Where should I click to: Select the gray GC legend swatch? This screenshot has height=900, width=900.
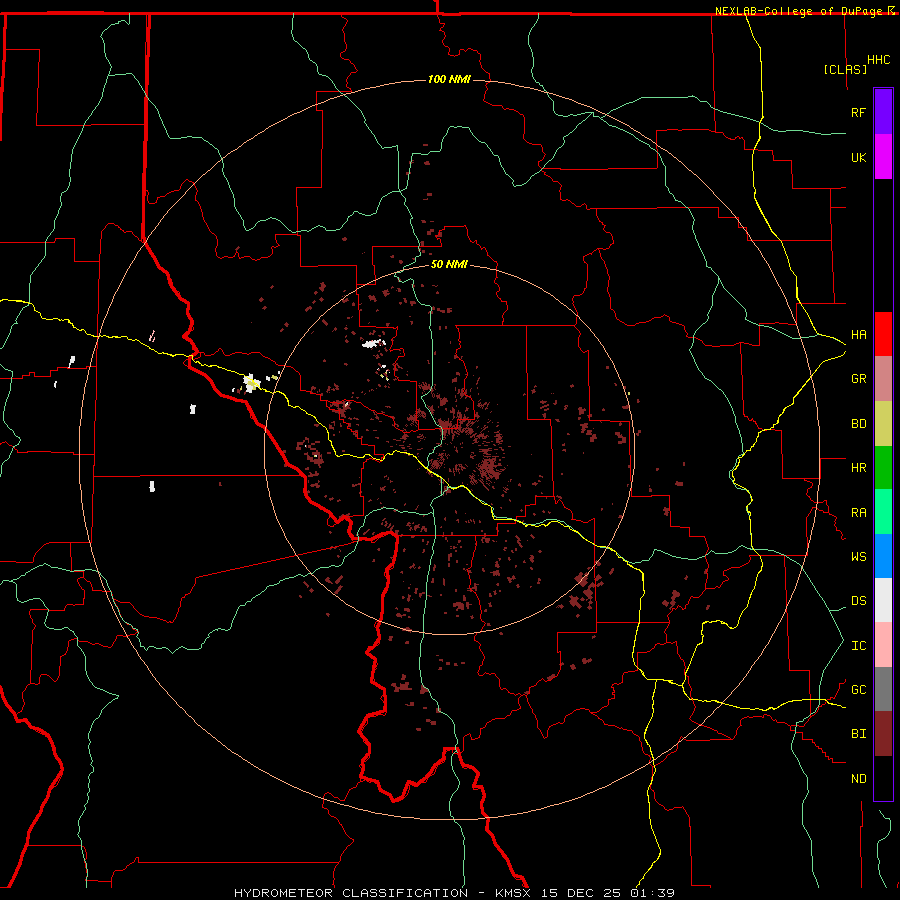(x=883, y=689)
